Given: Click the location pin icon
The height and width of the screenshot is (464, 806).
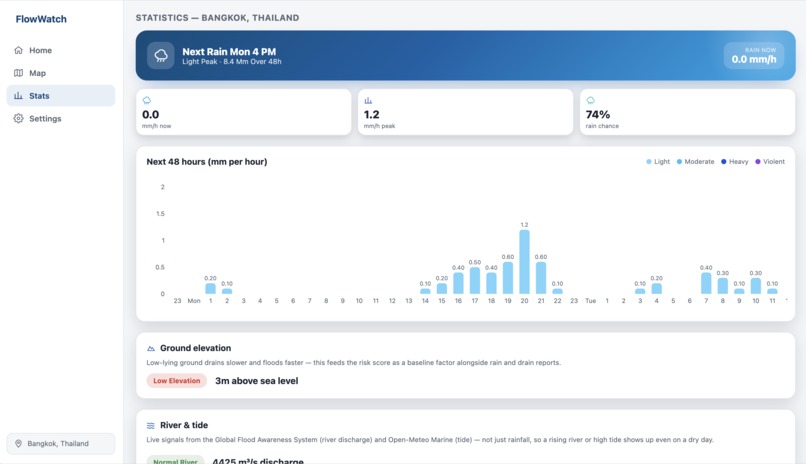Looking at the screenshot, I should coord(19,443).
